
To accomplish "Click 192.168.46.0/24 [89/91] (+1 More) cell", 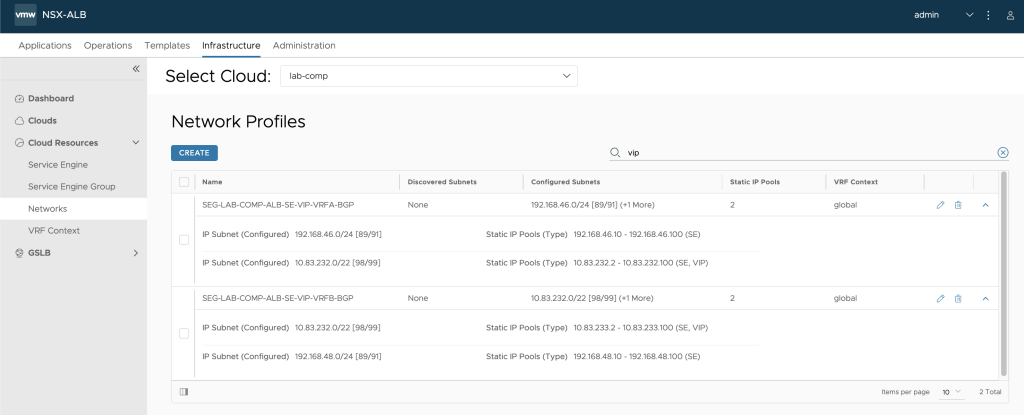I will tap(592, 205).
